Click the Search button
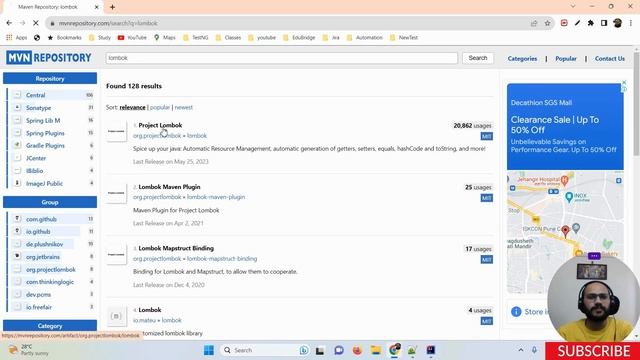 [478, 58]
